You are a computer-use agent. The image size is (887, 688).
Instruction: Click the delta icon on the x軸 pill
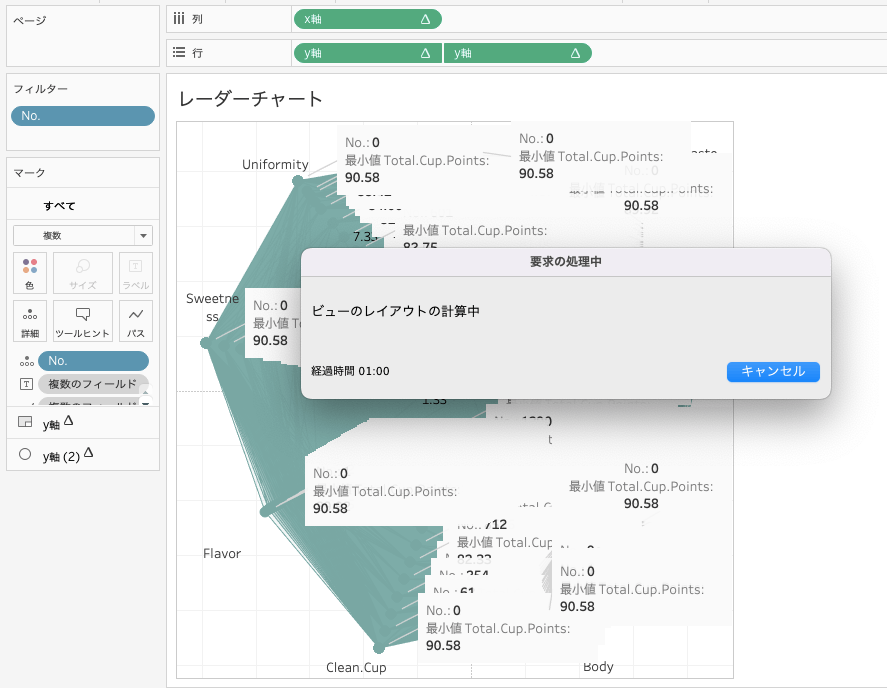pyautogui.click(x=425, y=19)
